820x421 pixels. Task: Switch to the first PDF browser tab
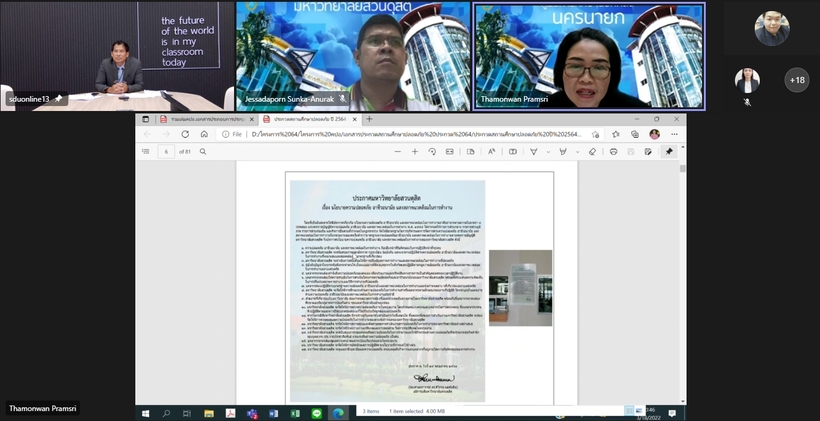[207, 119]
